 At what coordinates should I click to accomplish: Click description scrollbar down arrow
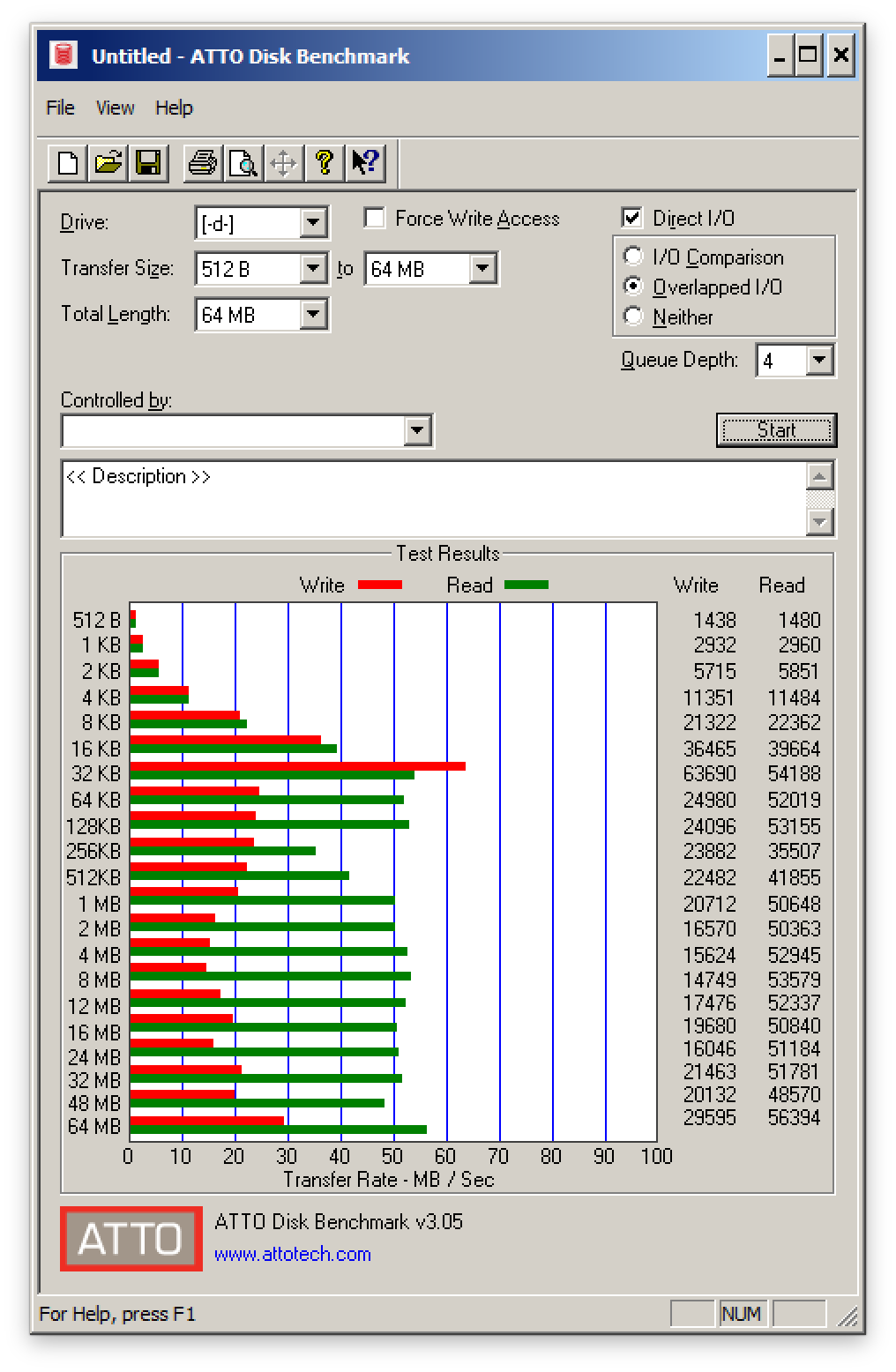click(x=820, y=521)
